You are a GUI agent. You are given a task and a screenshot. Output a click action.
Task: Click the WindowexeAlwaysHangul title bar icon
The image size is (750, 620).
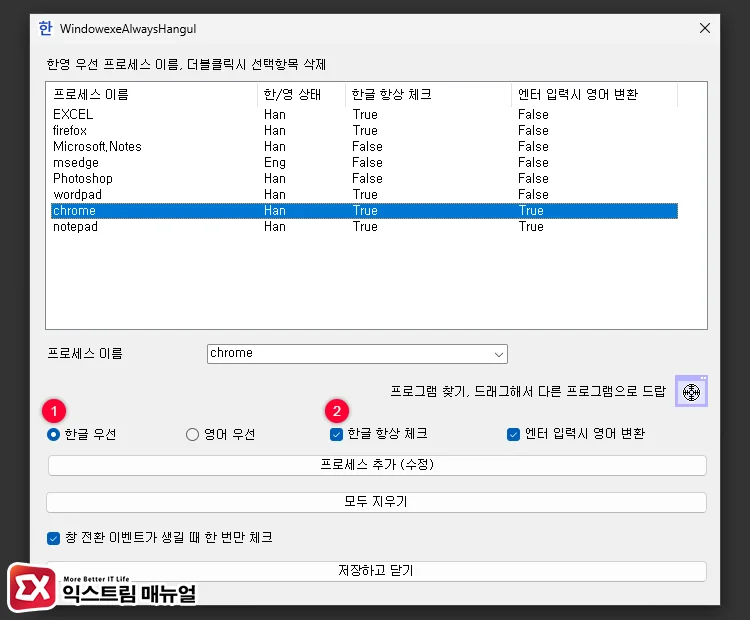[45, 28]
